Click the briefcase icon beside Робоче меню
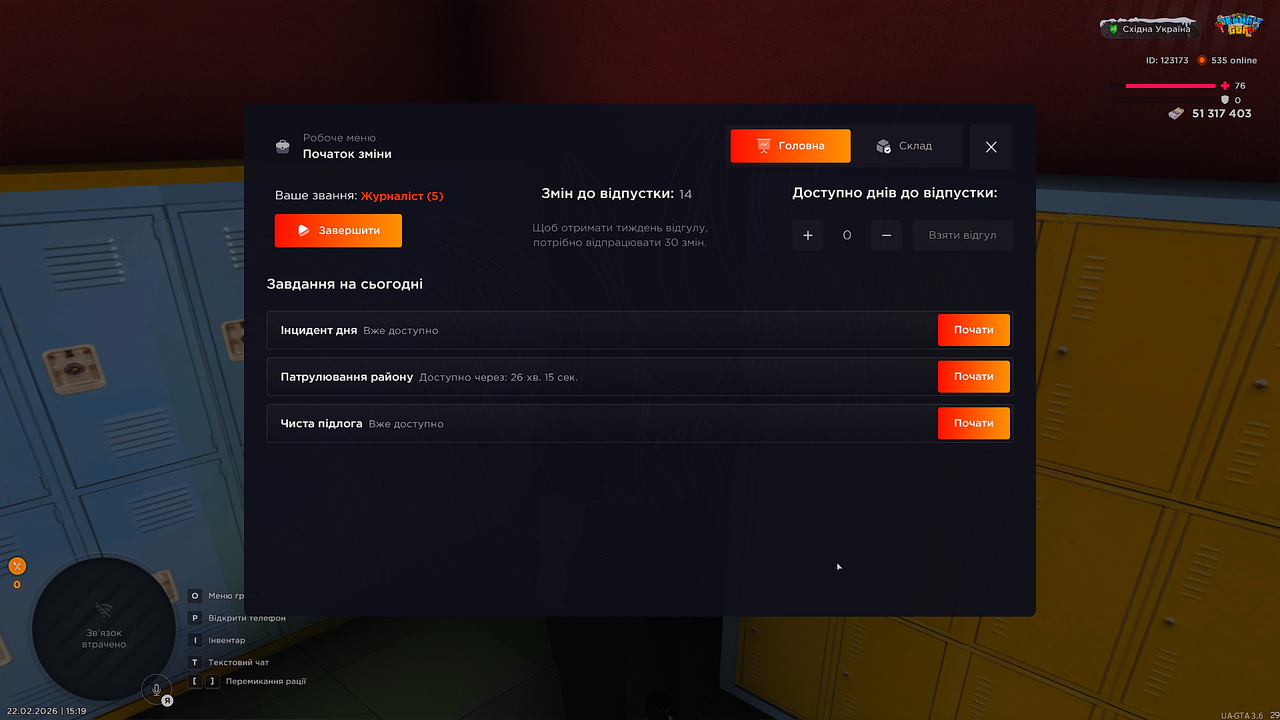 coord(283,147)
